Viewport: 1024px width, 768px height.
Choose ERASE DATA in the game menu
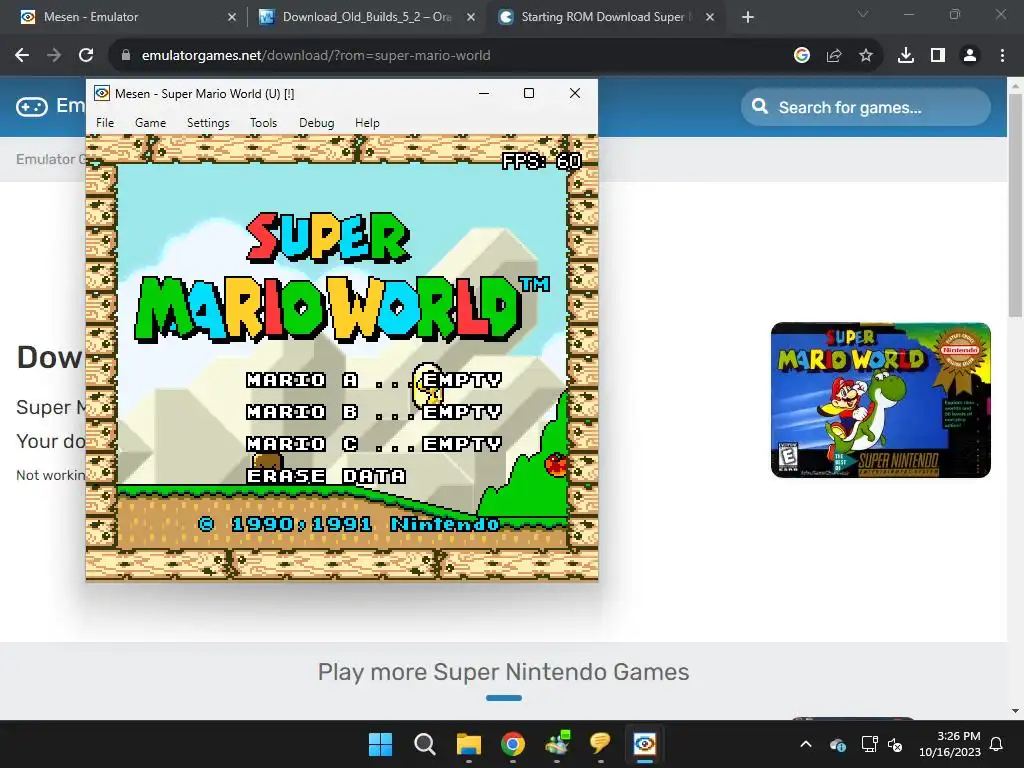(326, 475)
